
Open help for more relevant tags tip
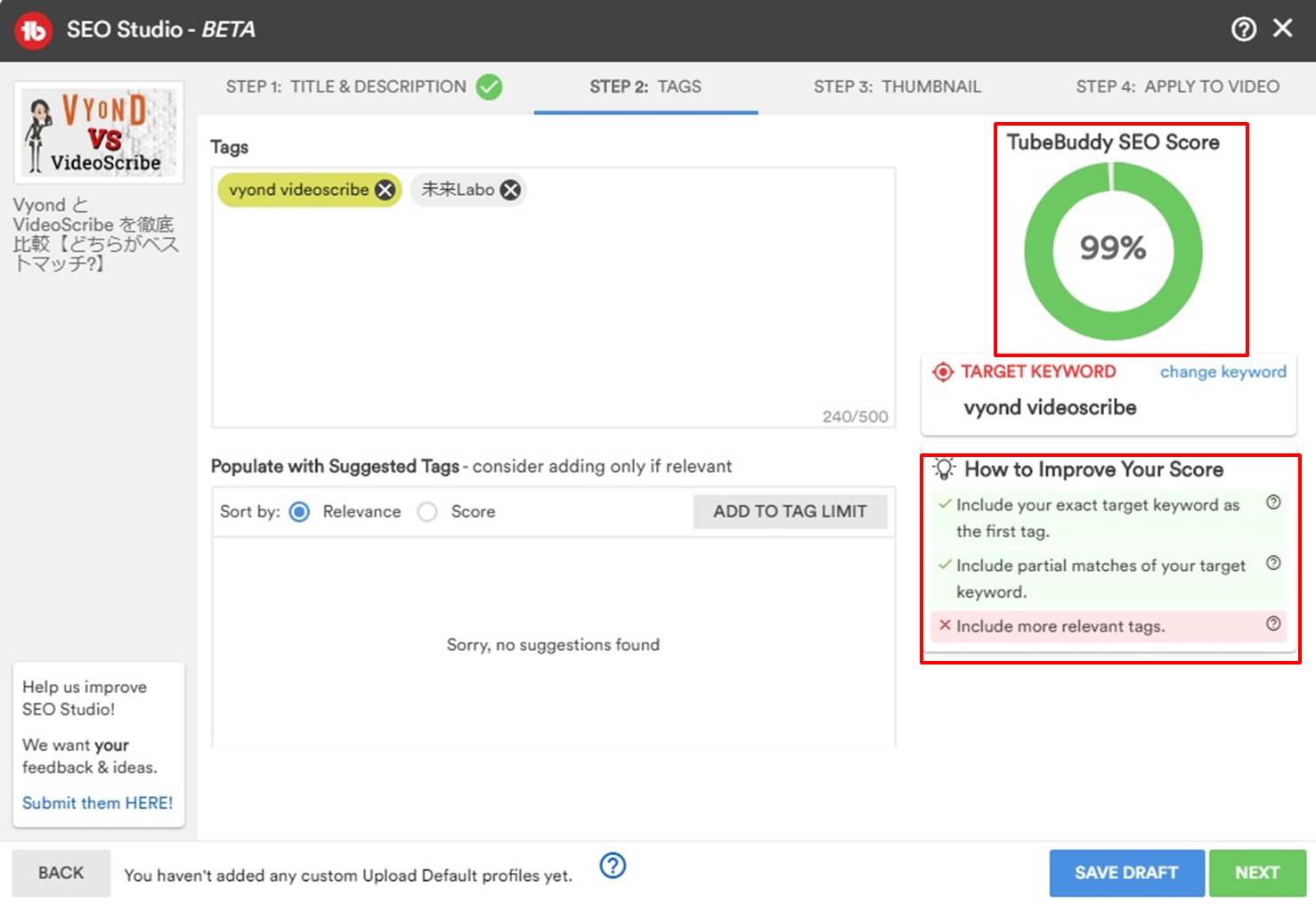[x=1273, y=624]
